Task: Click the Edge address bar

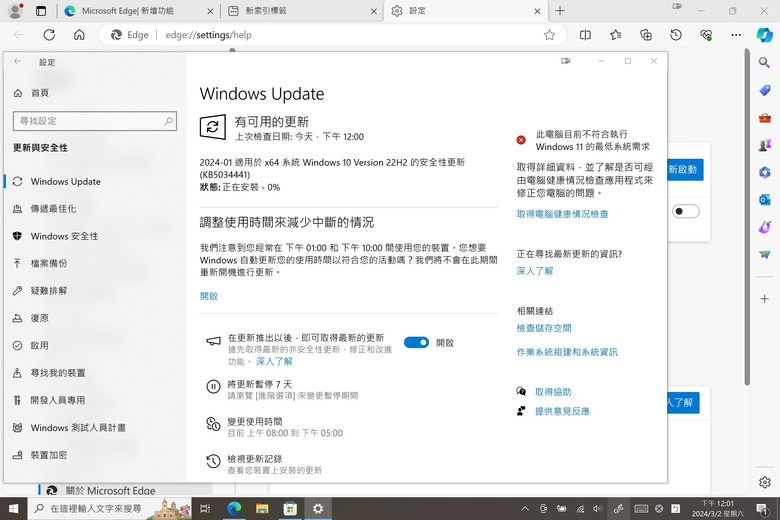Action: [x=332, y=35]
